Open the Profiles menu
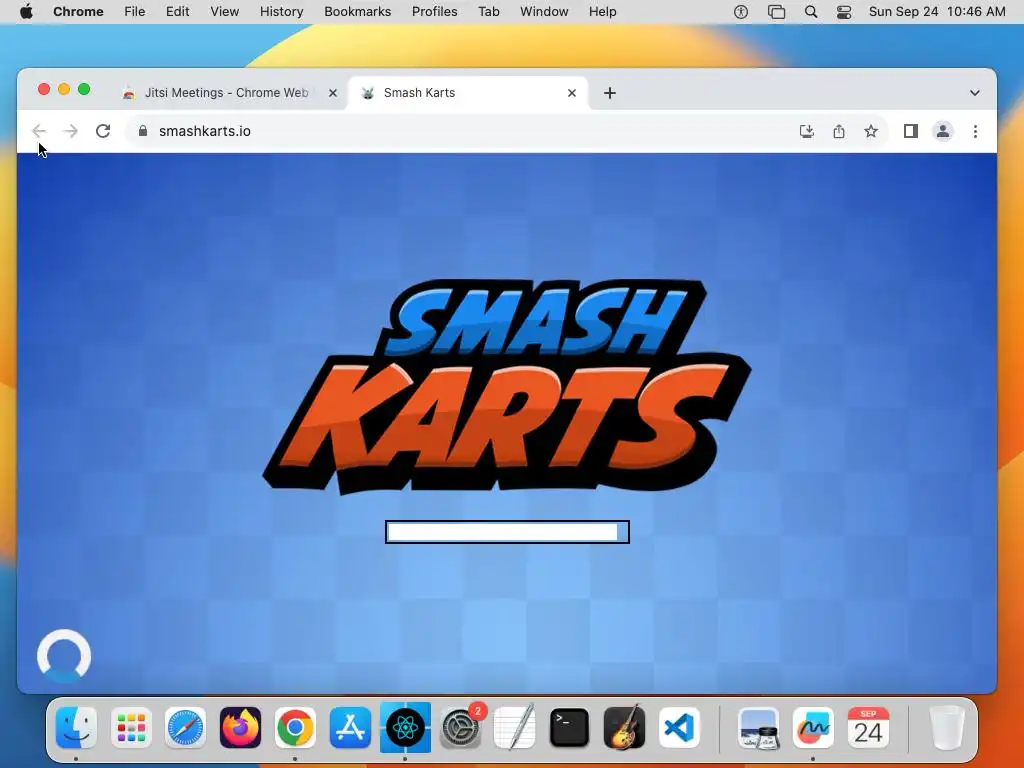Image resolution: width=1024 pixels, height=768 pixels. pyautogui.click(x=434, y=12)
